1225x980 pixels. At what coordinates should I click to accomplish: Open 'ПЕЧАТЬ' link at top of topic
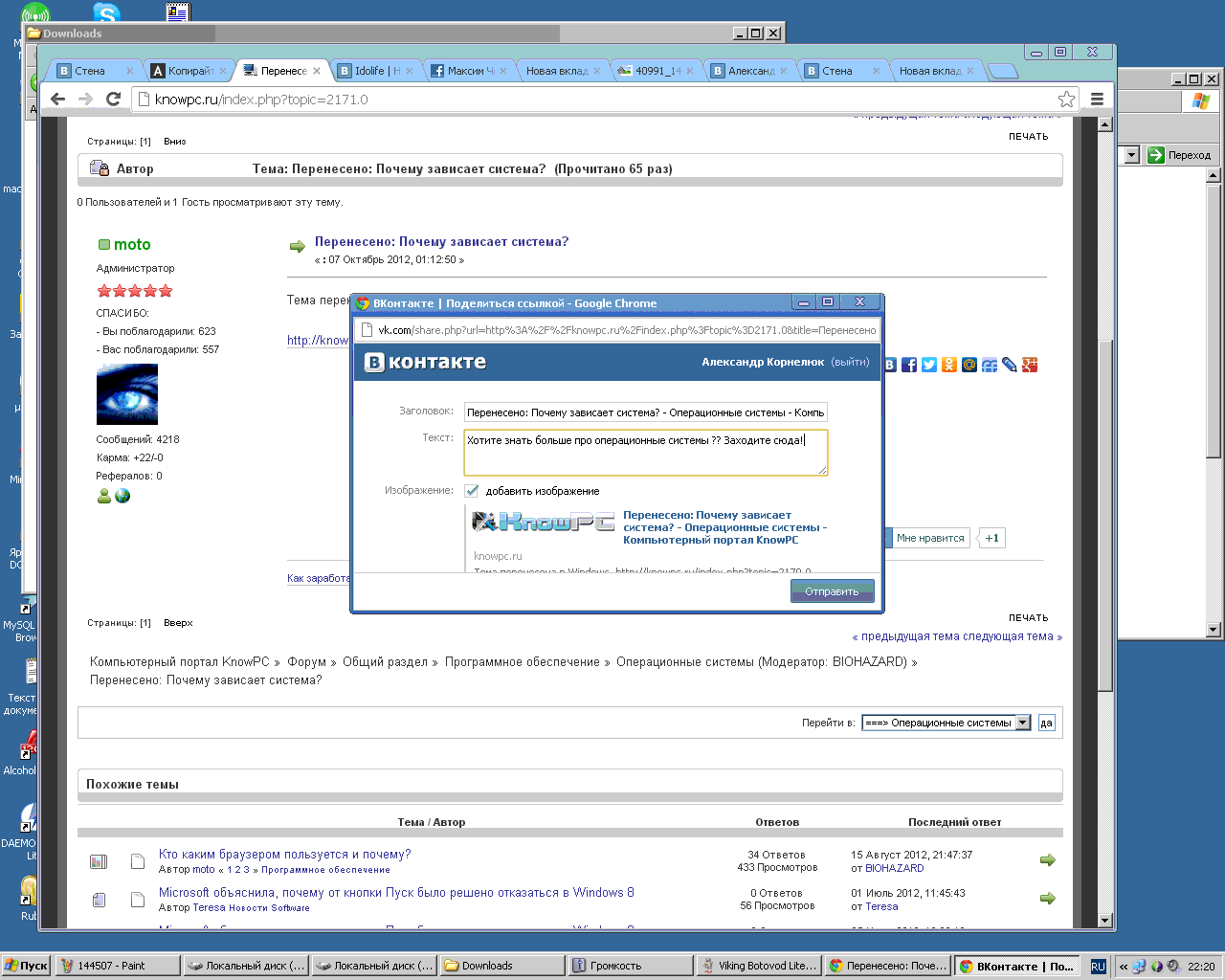pos(1028,137)
